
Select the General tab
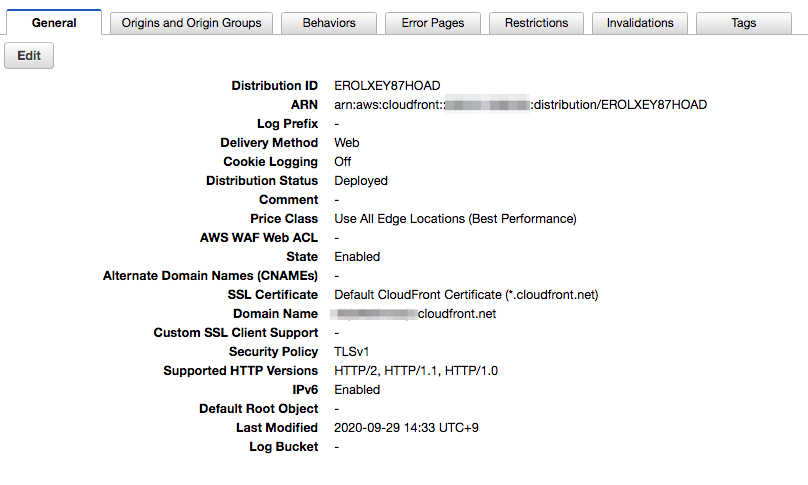[x=54, y=23]
